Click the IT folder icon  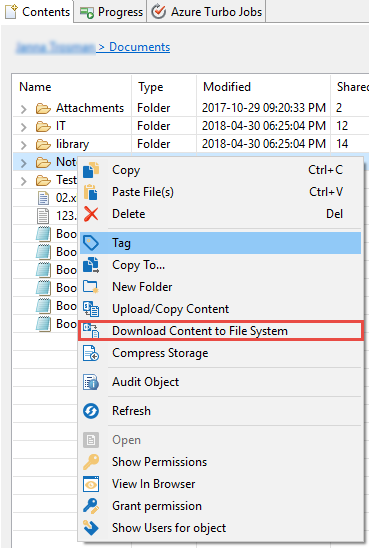coord(43,126)
